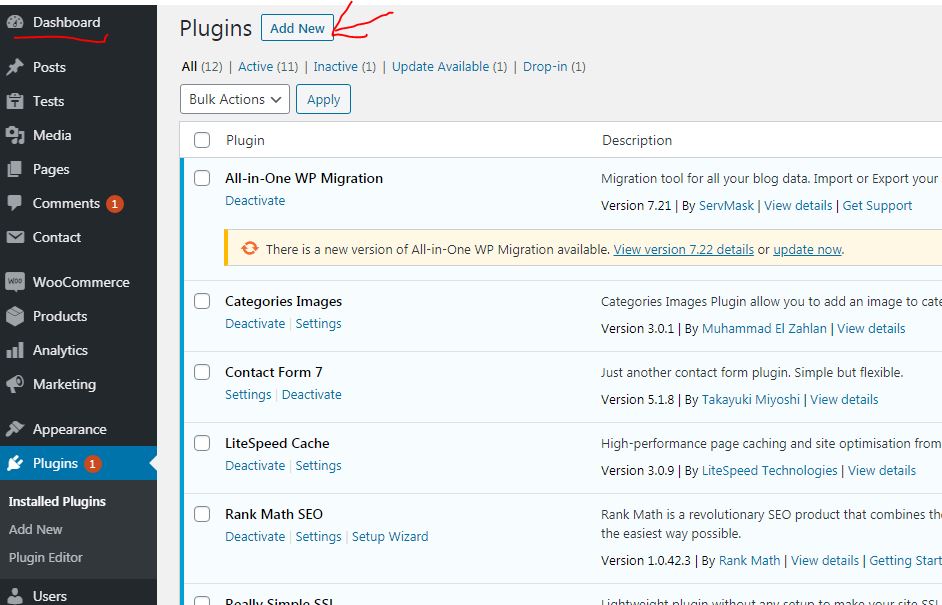942x605 pixels.
Task: Click the Dashboard gauge icon
Action: (x=15, y=22)
